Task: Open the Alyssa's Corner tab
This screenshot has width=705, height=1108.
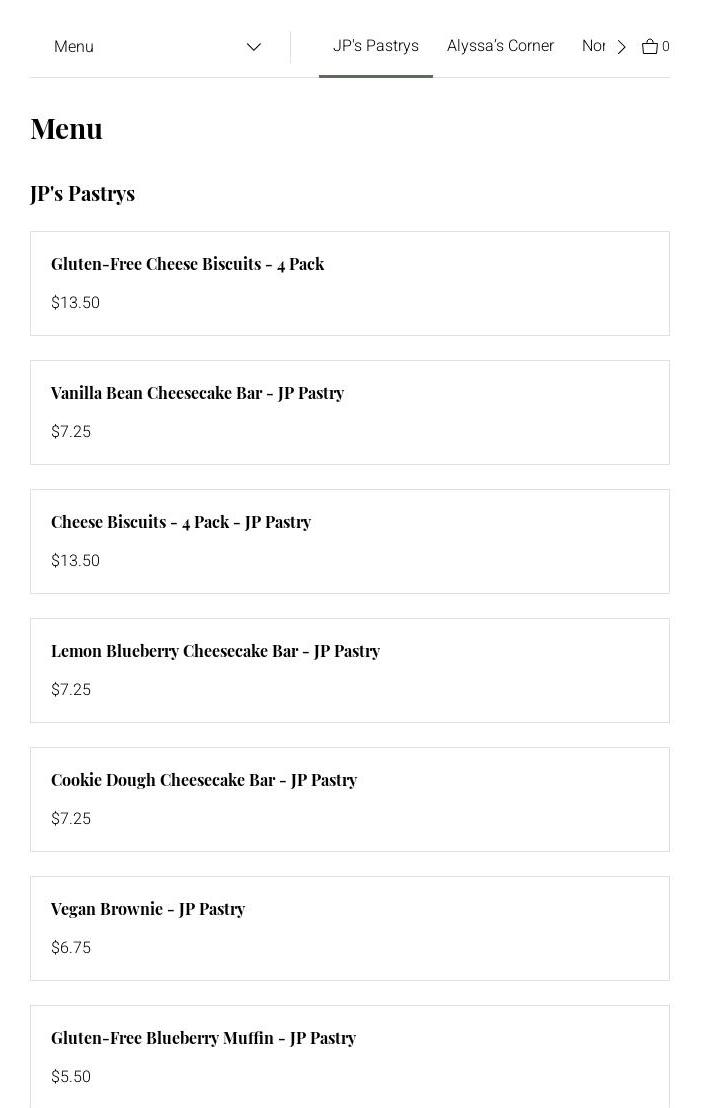Action: pyautogui.click(x=500, y=46)
